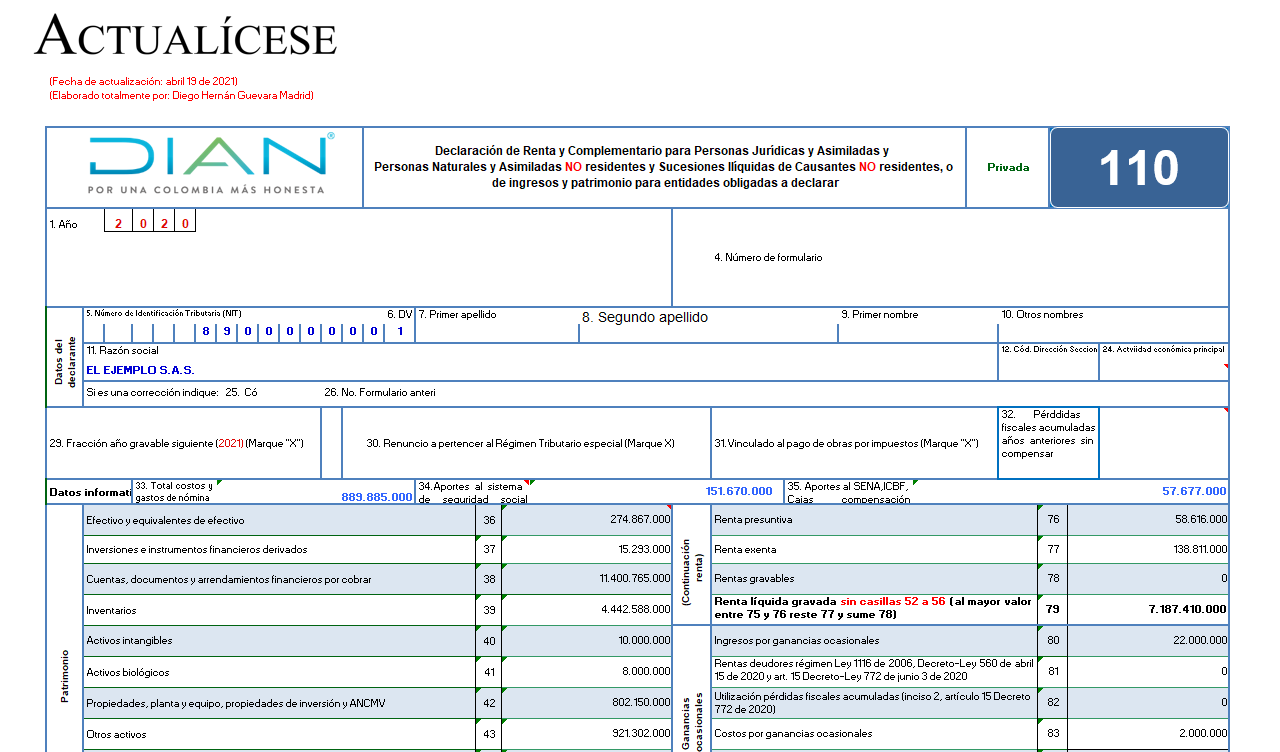The width and height of the screenshot is (1280, 752).
Task: Select the 'Fecha de actualización: abril 19 de 2021' text
Action: tap(143, 81)
